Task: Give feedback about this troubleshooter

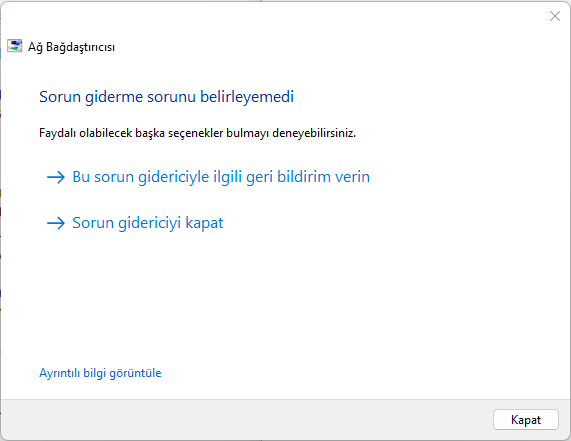Action: (208, 177)
